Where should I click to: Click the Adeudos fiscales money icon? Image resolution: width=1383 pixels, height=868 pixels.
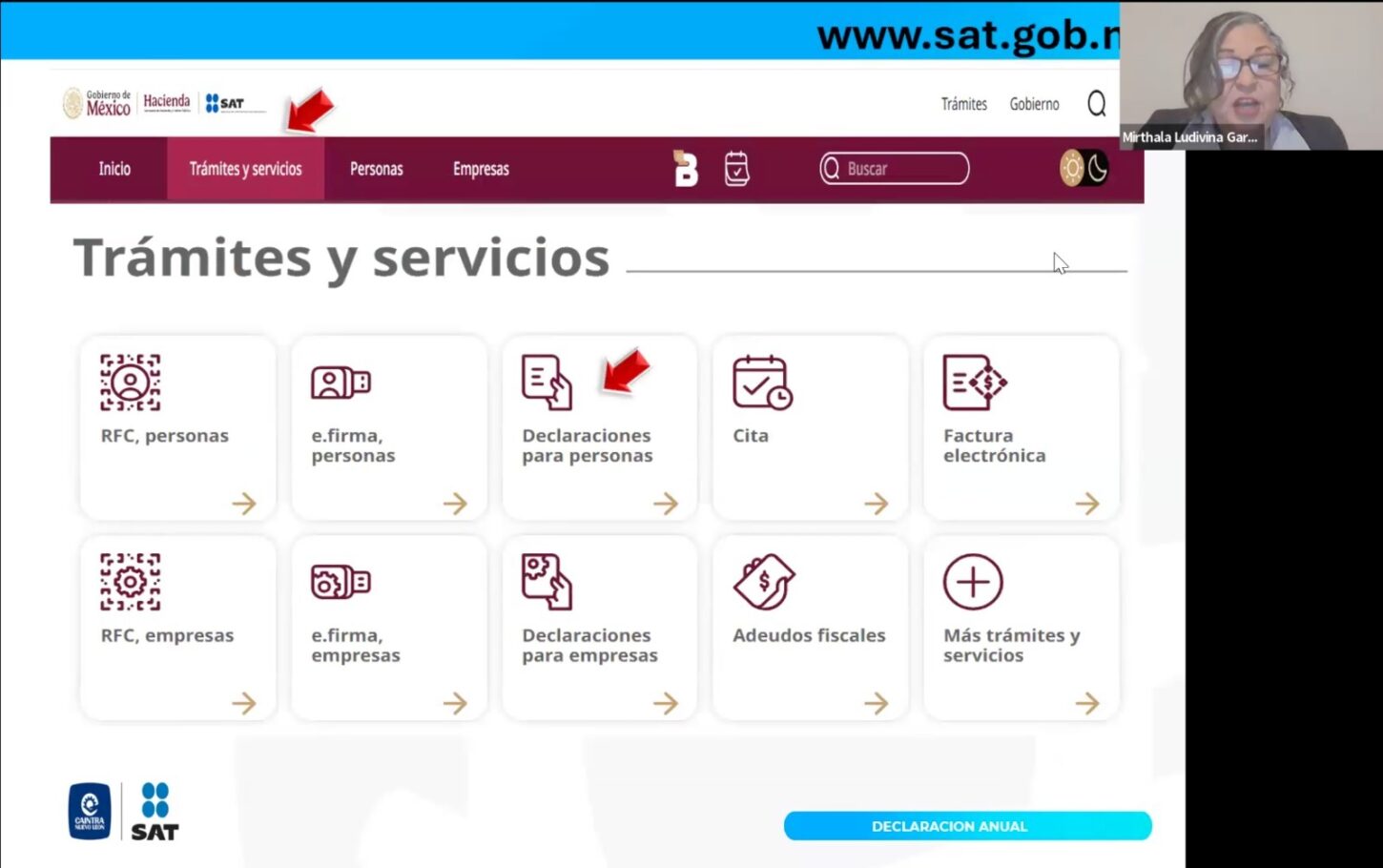tap(763, 582)
